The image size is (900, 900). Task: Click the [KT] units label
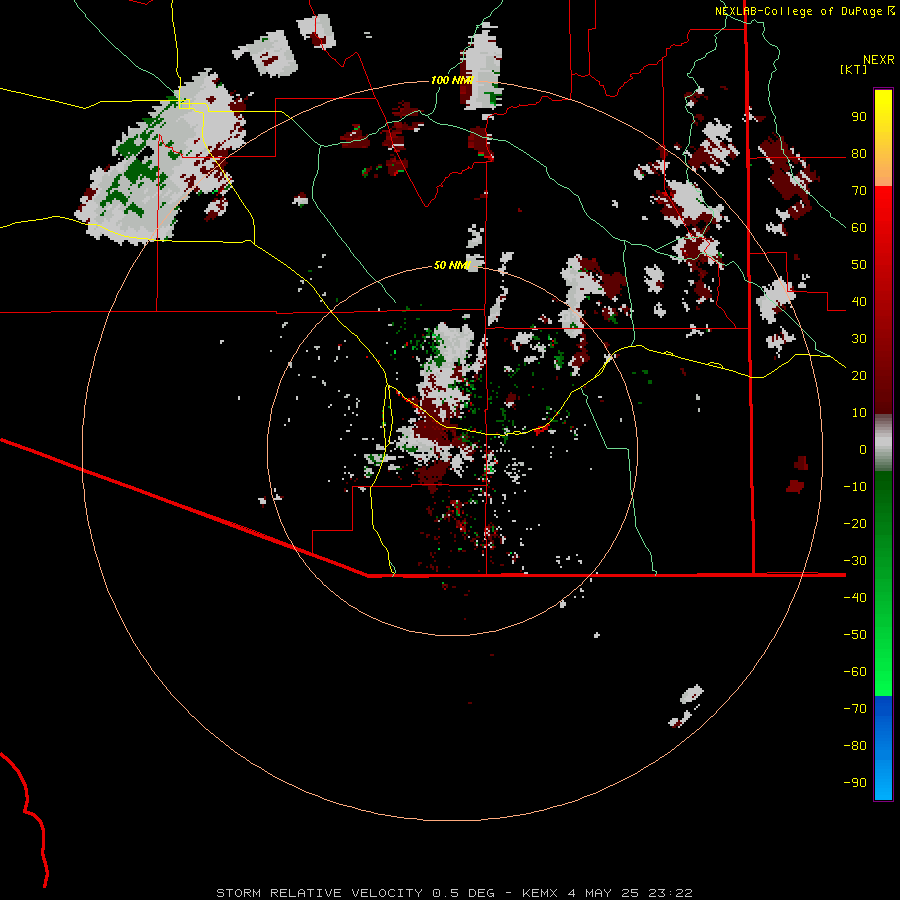click(x=853, y=69)
